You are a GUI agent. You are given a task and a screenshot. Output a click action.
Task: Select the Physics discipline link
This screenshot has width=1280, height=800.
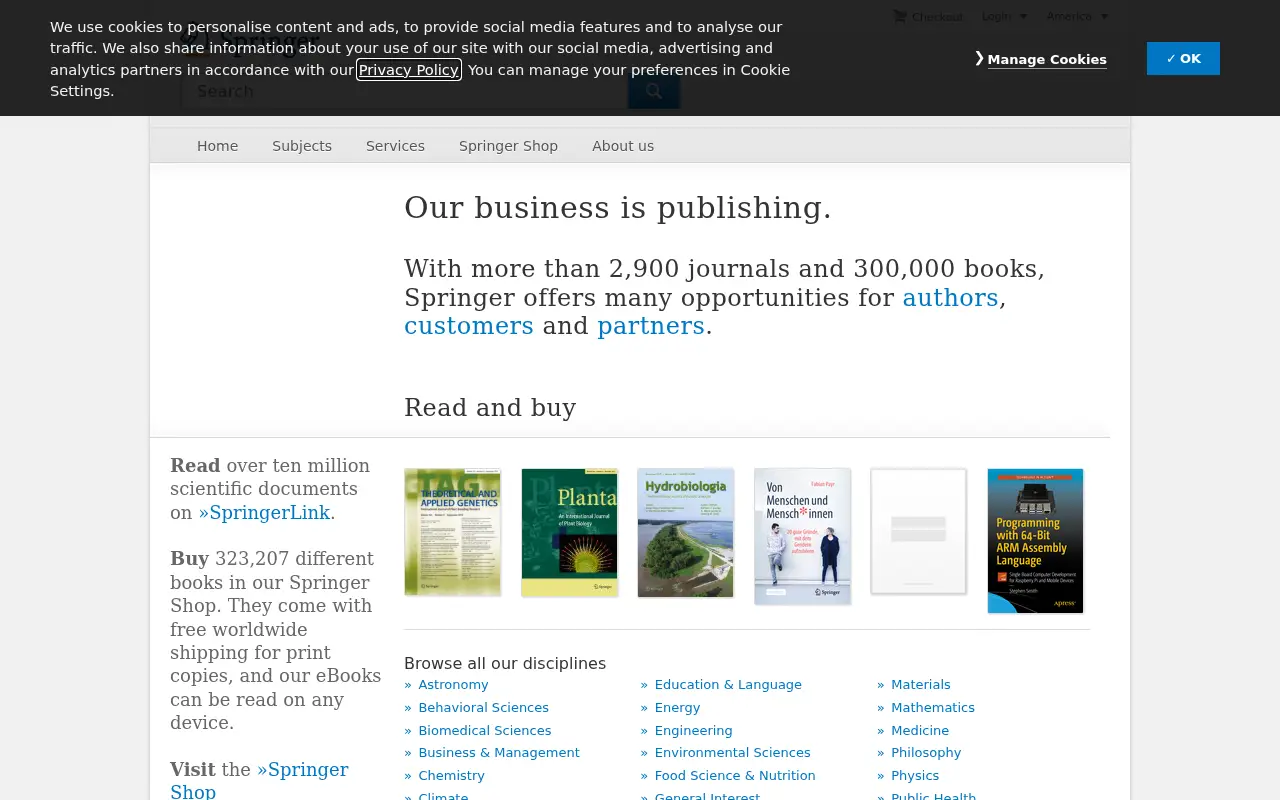[915, 776]
